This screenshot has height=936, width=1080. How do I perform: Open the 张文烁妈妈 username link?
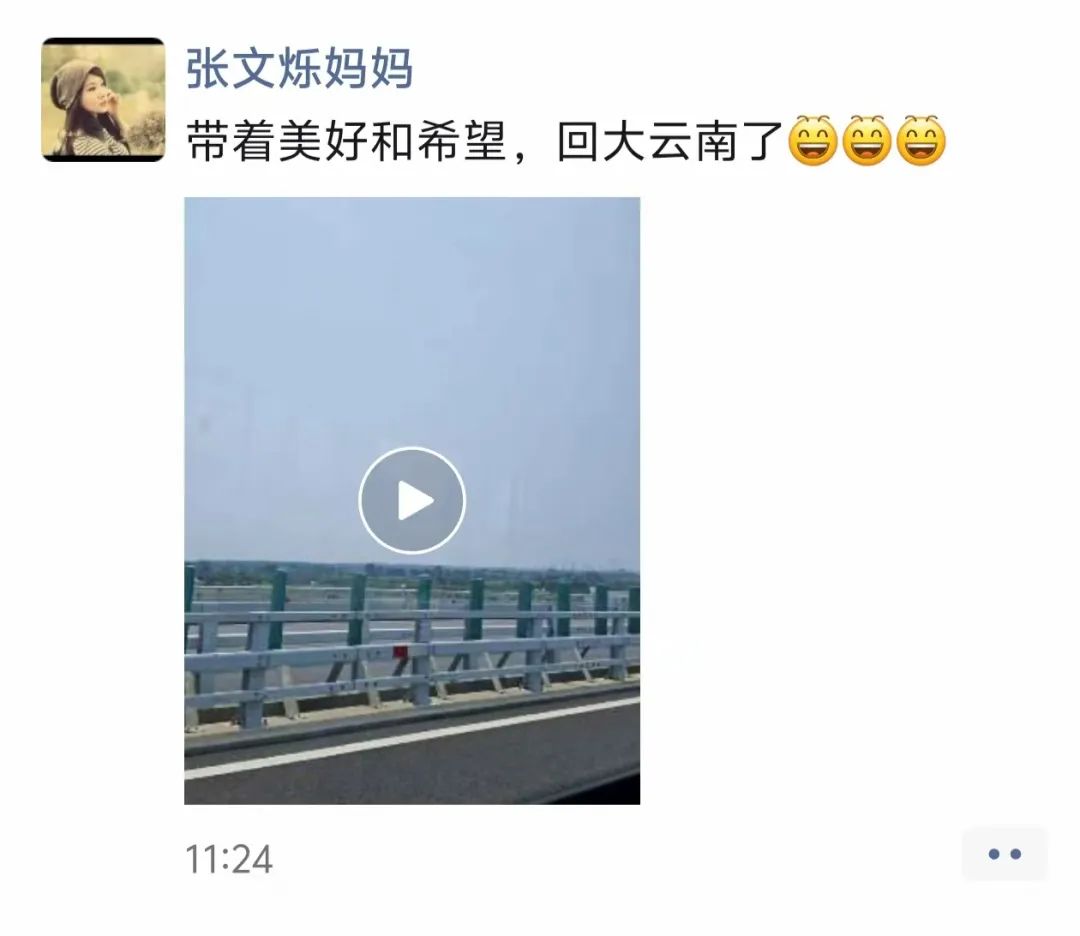[x=300, y=68]
